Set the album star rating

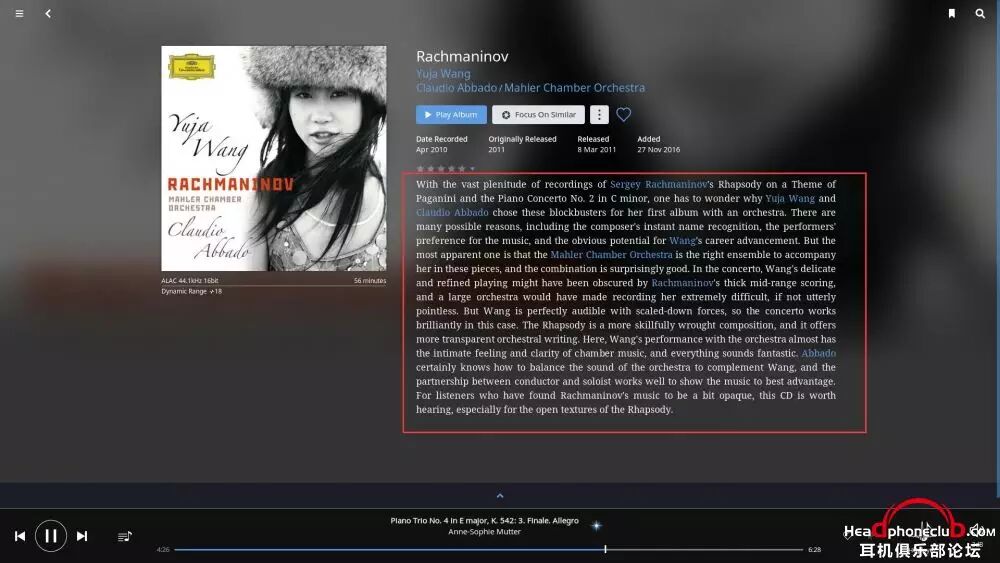(441, 168)
